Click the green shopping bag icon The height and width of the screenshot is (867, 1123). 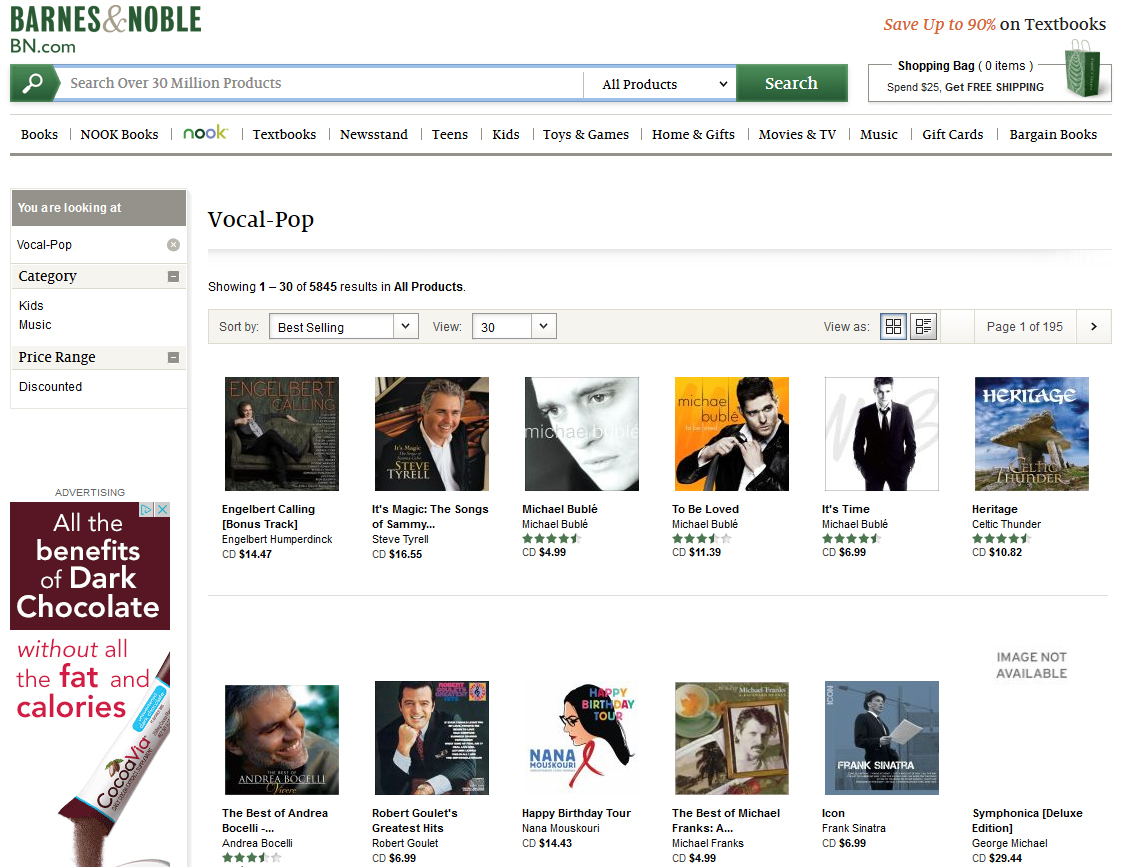1085,70
